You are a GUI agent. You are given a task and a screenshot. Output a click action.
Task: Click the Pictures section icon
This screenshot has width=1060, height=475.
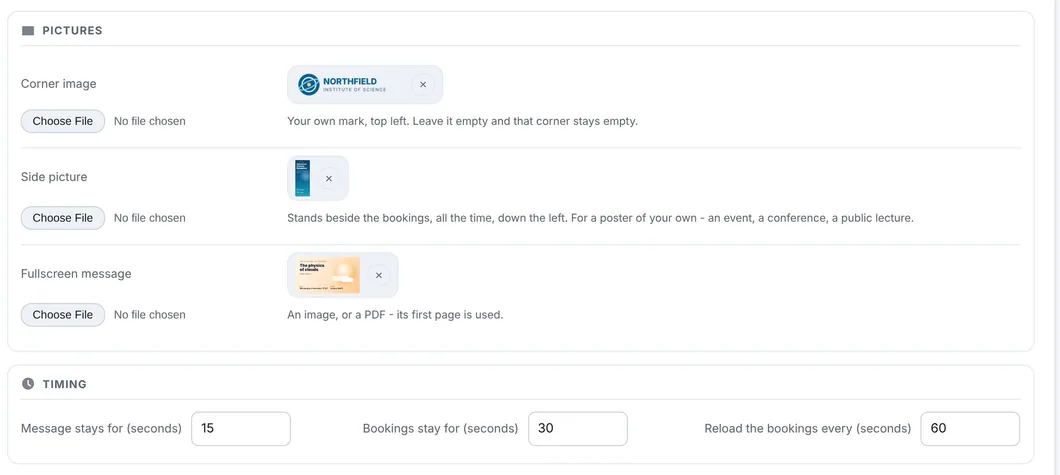[x=28, y=30]
